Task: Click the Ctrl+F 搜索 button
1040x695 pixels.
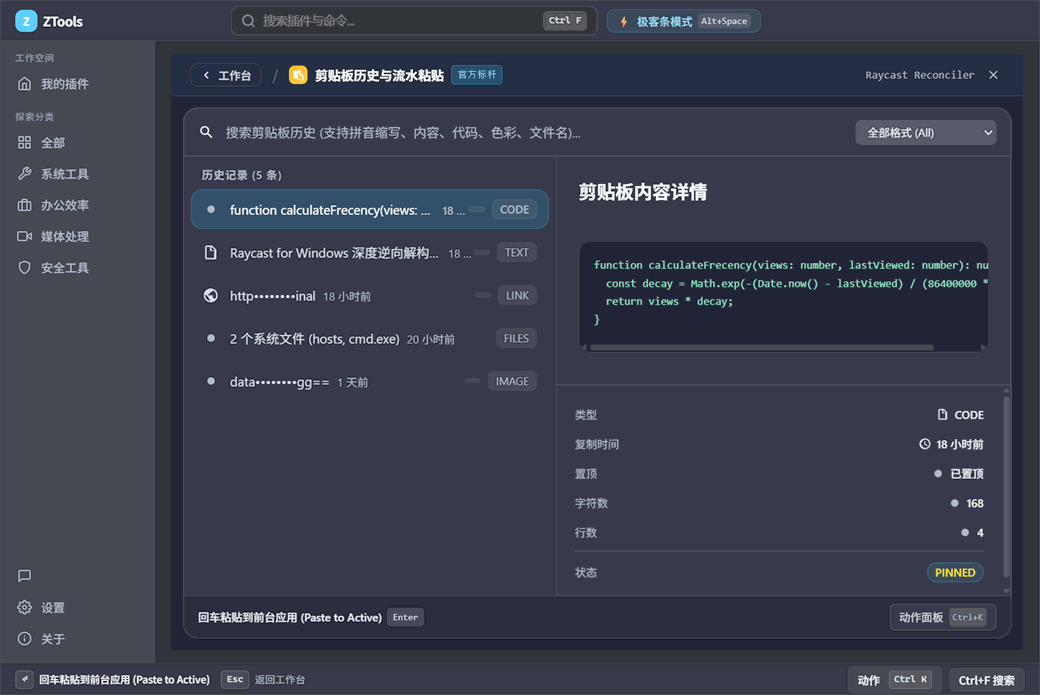Action: click(x=986, y=680)
